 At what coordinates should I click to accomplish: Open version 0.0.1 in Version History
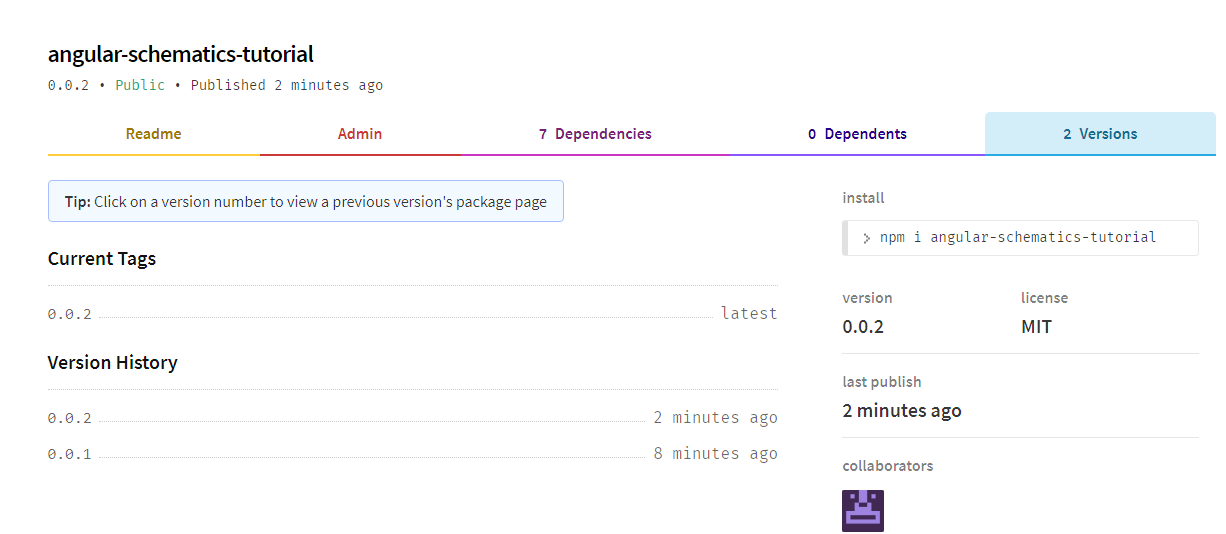[x=70, y=454]
